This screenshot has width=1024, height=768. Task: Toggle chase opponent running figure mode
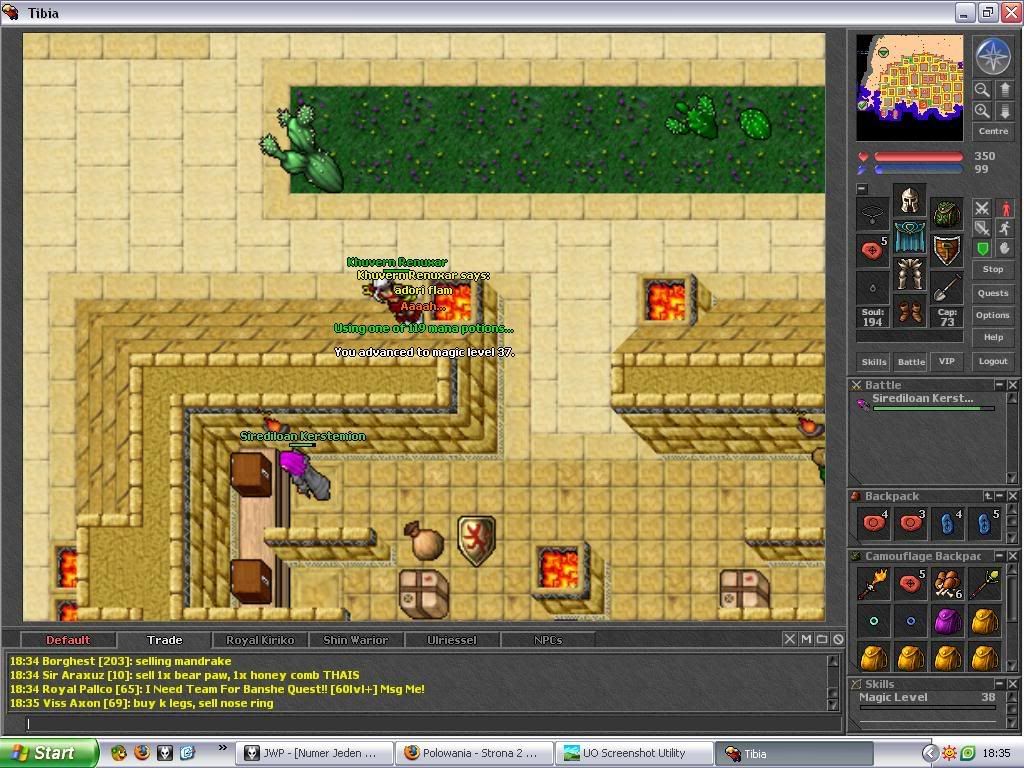pos(1005,228)
